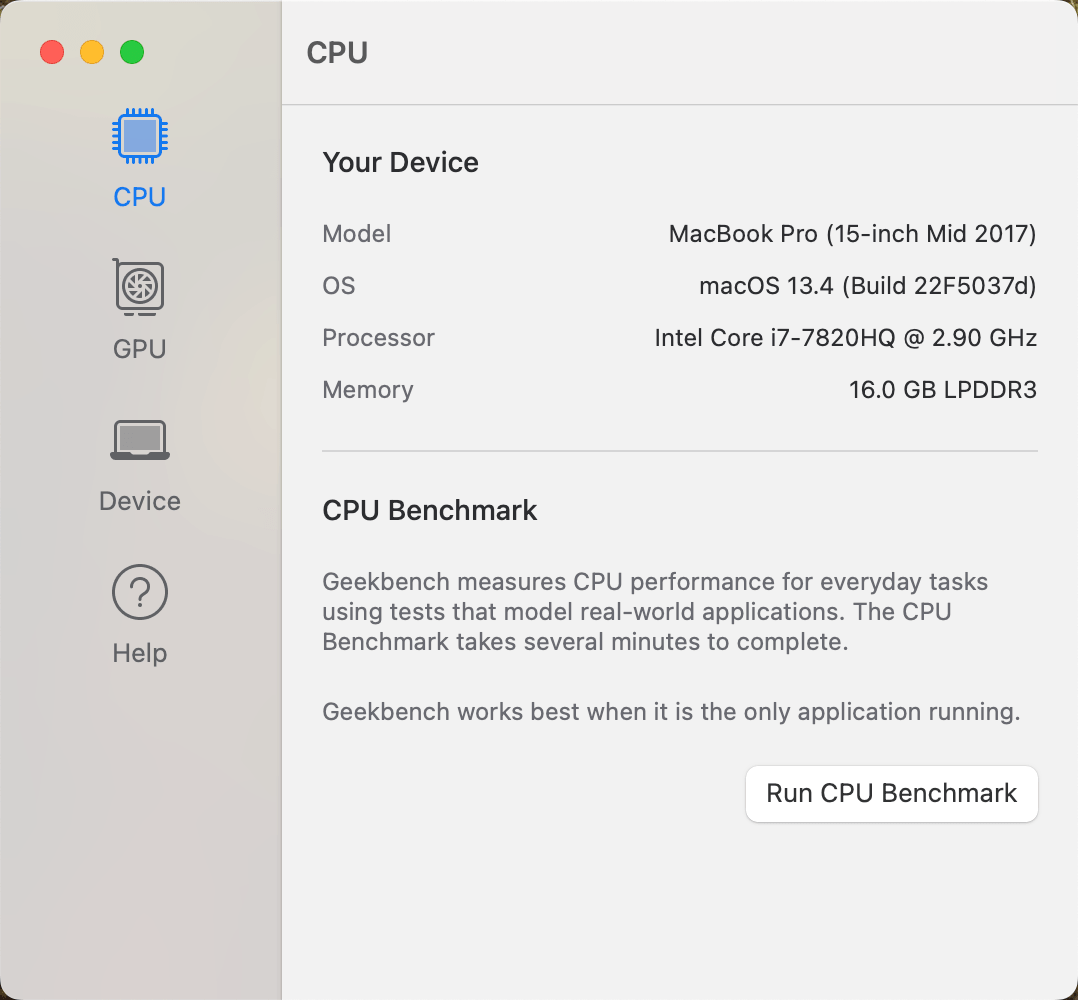The height and width of the screenshot is (1000, 1078).
Task: Select the blue CPU sidebar label
Action: click(140, 197)
